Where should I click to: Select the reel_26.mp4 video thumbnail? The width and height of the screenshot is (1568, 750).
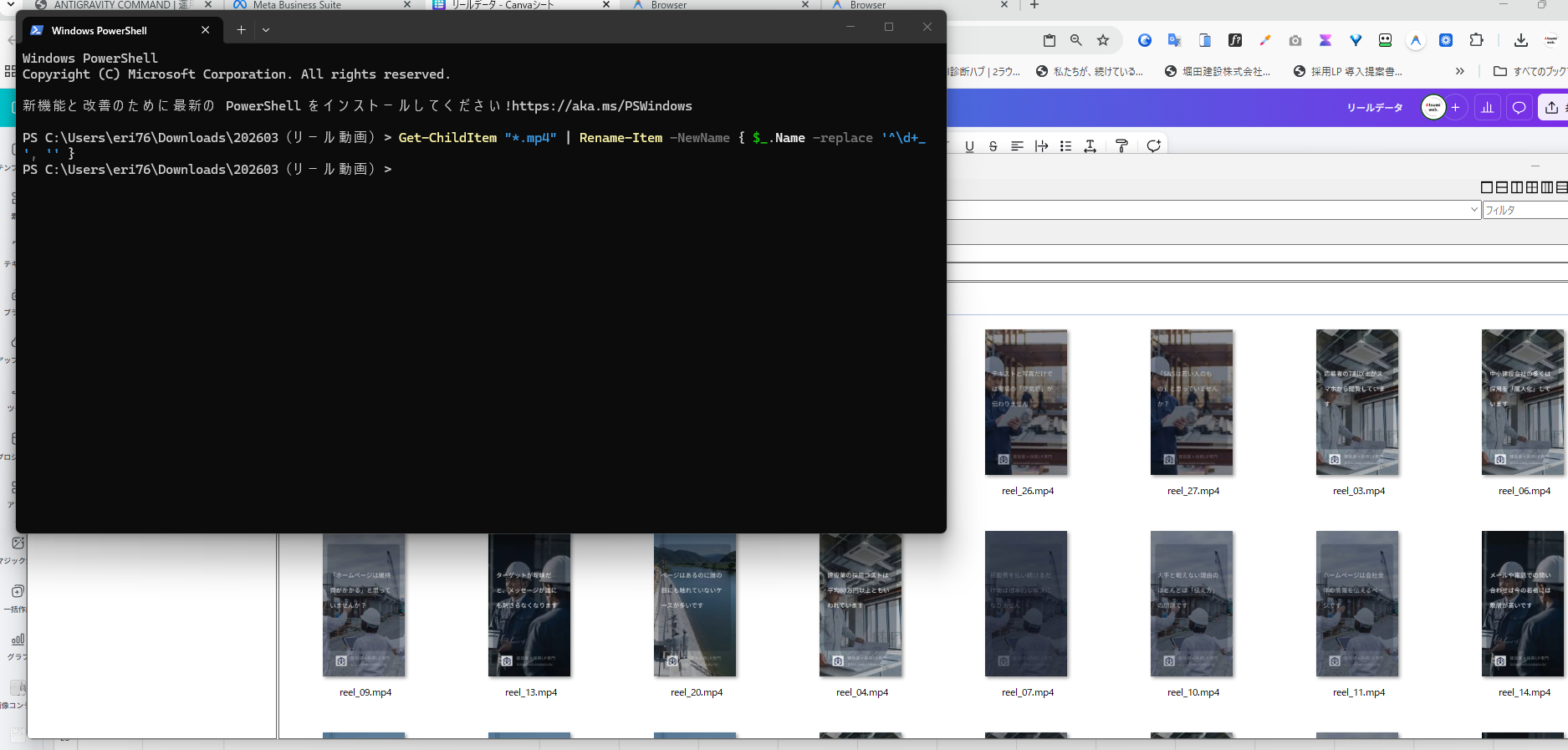[1026, 402]
